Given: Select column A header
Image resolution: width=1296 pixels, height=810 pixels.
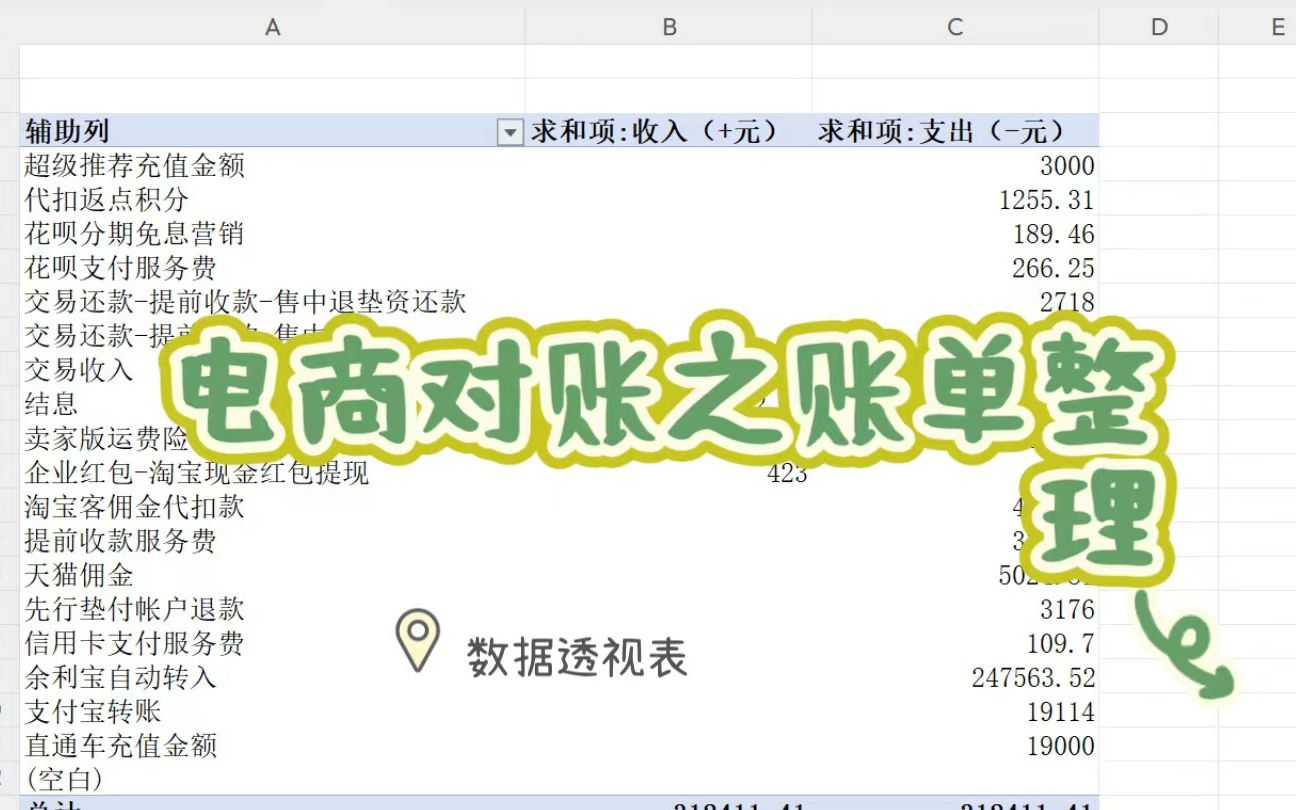Looking at the screenshot, I should 272,27.
